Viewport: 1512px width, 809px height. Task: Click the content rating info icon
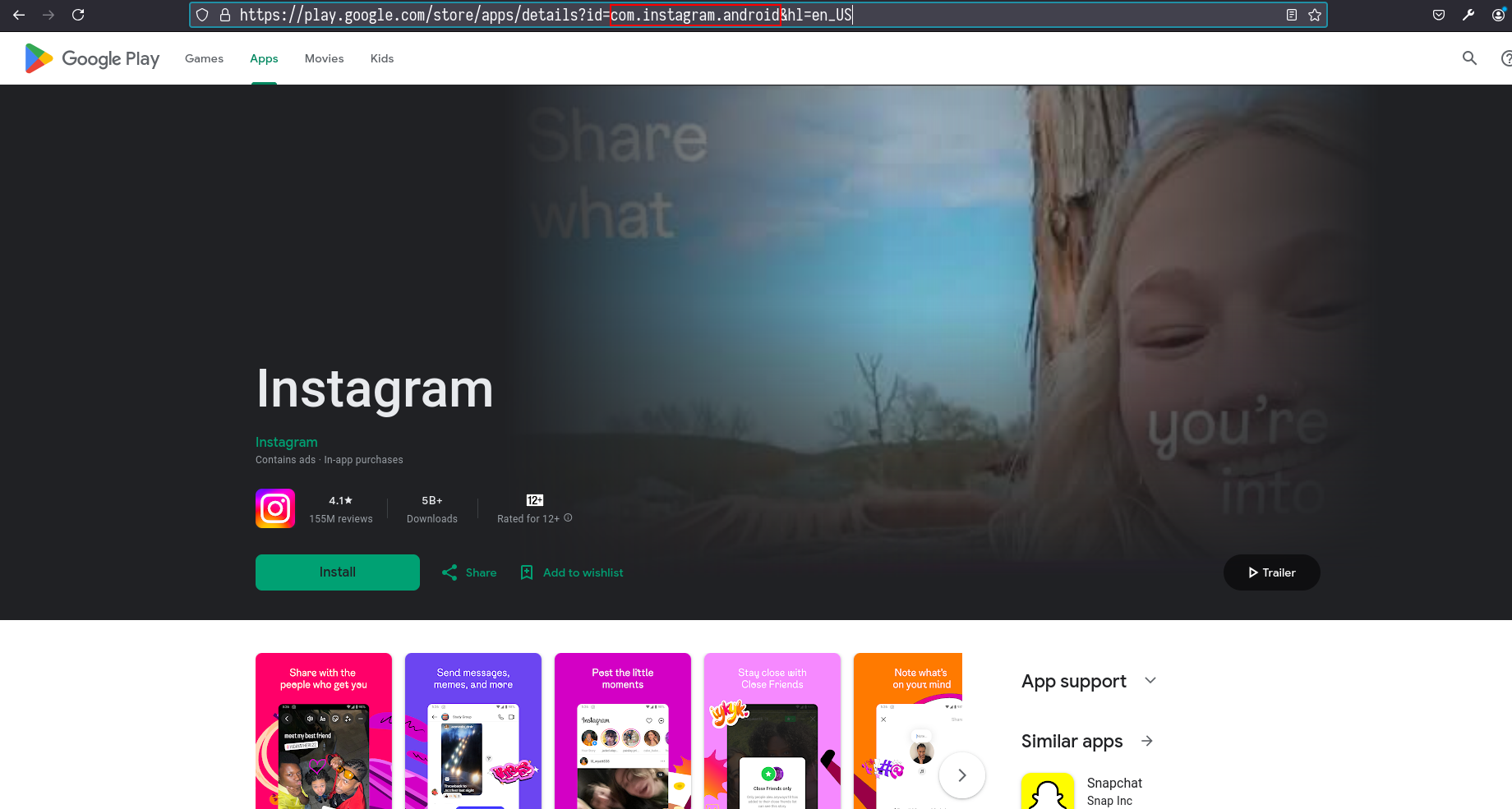(568, 518)
